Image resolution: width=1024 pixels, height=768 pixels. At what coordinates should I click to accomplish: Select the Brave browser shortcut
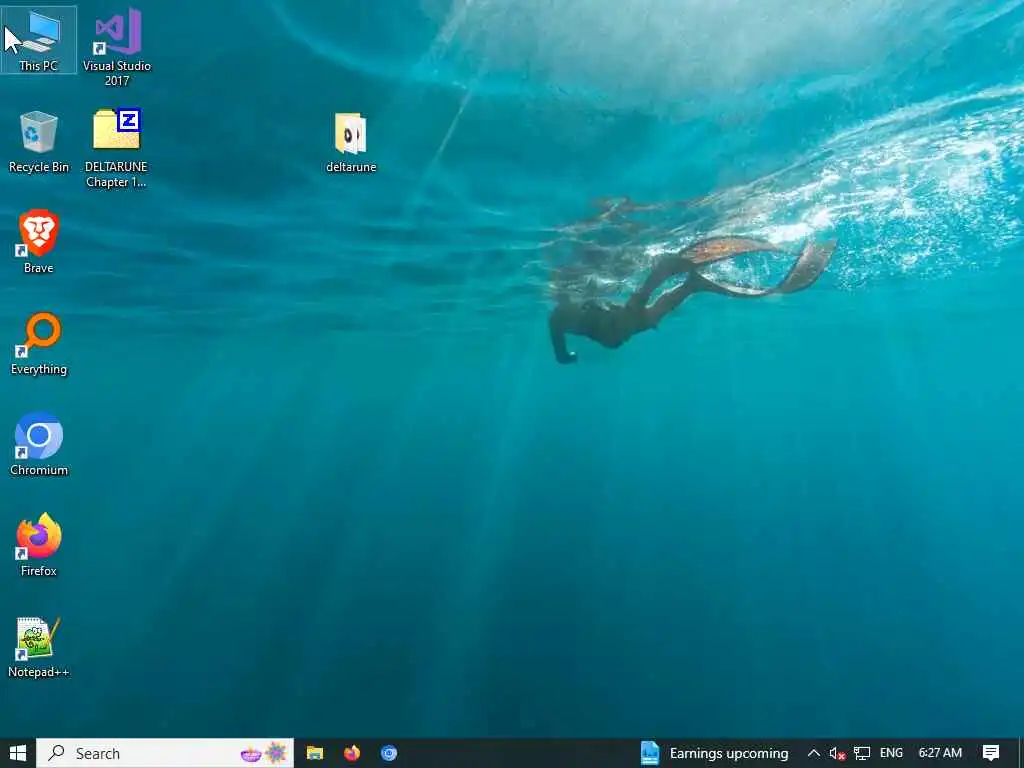click(x=39, y=242)
